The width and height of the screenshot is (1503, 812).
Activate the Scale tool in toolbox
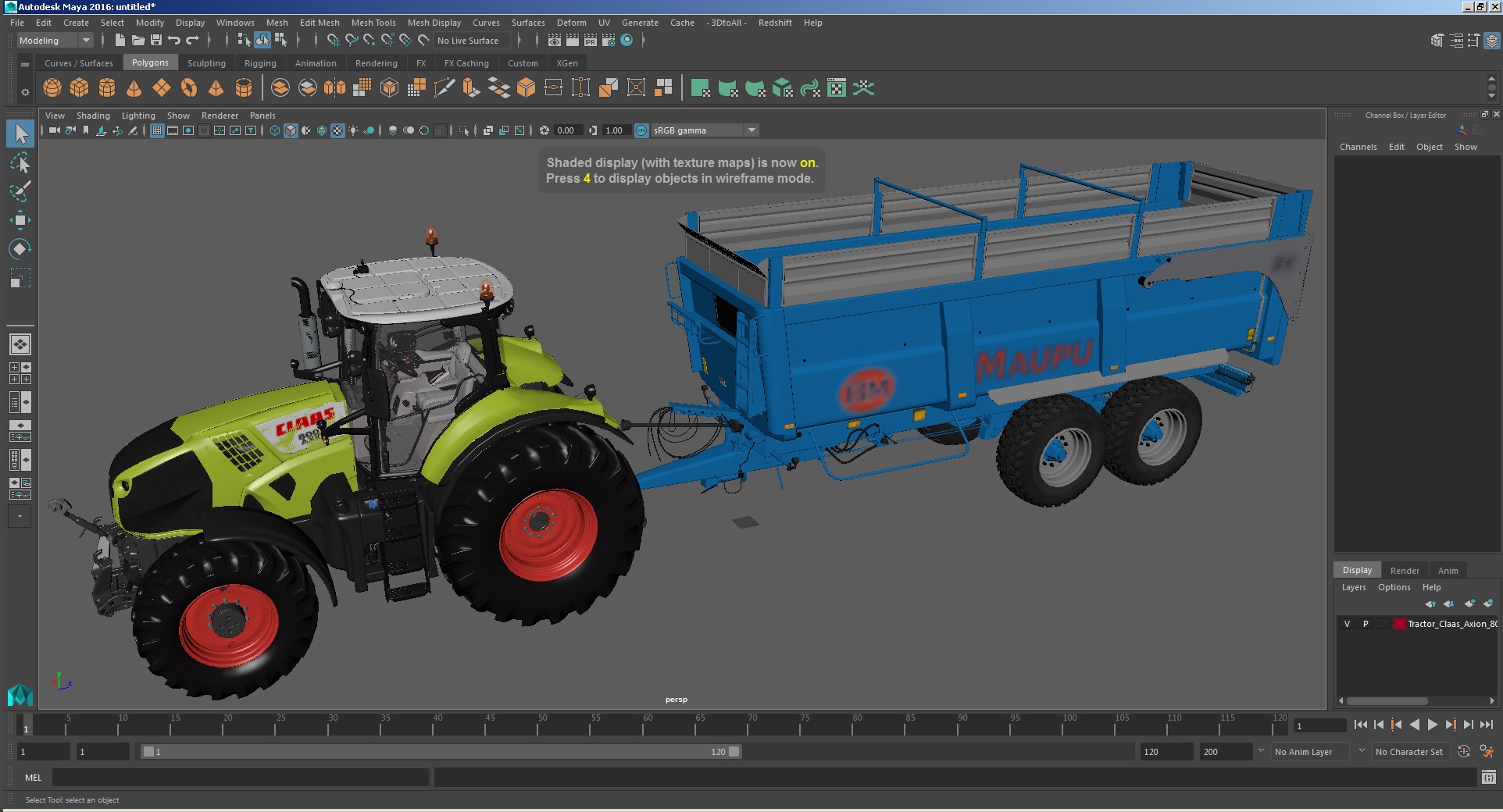point(20,278)
